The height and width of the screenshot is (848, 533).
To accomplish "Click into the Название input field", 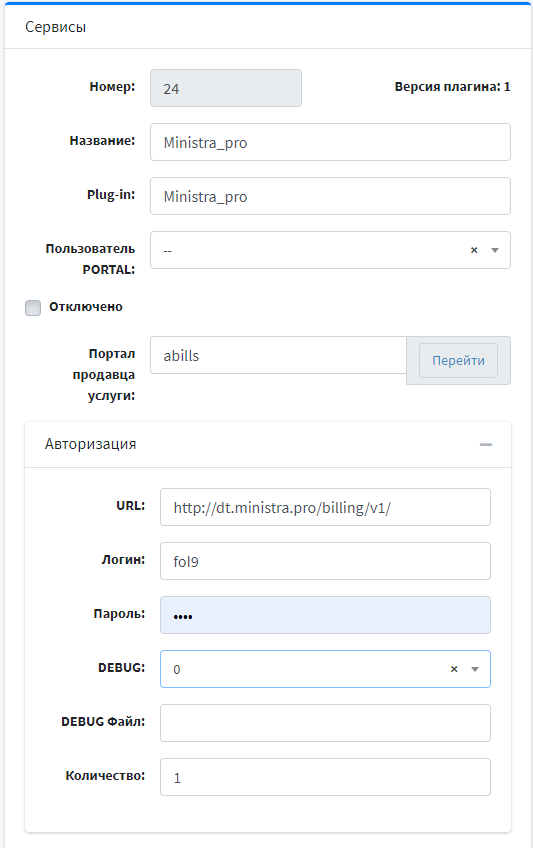I will tap(330, 142).
